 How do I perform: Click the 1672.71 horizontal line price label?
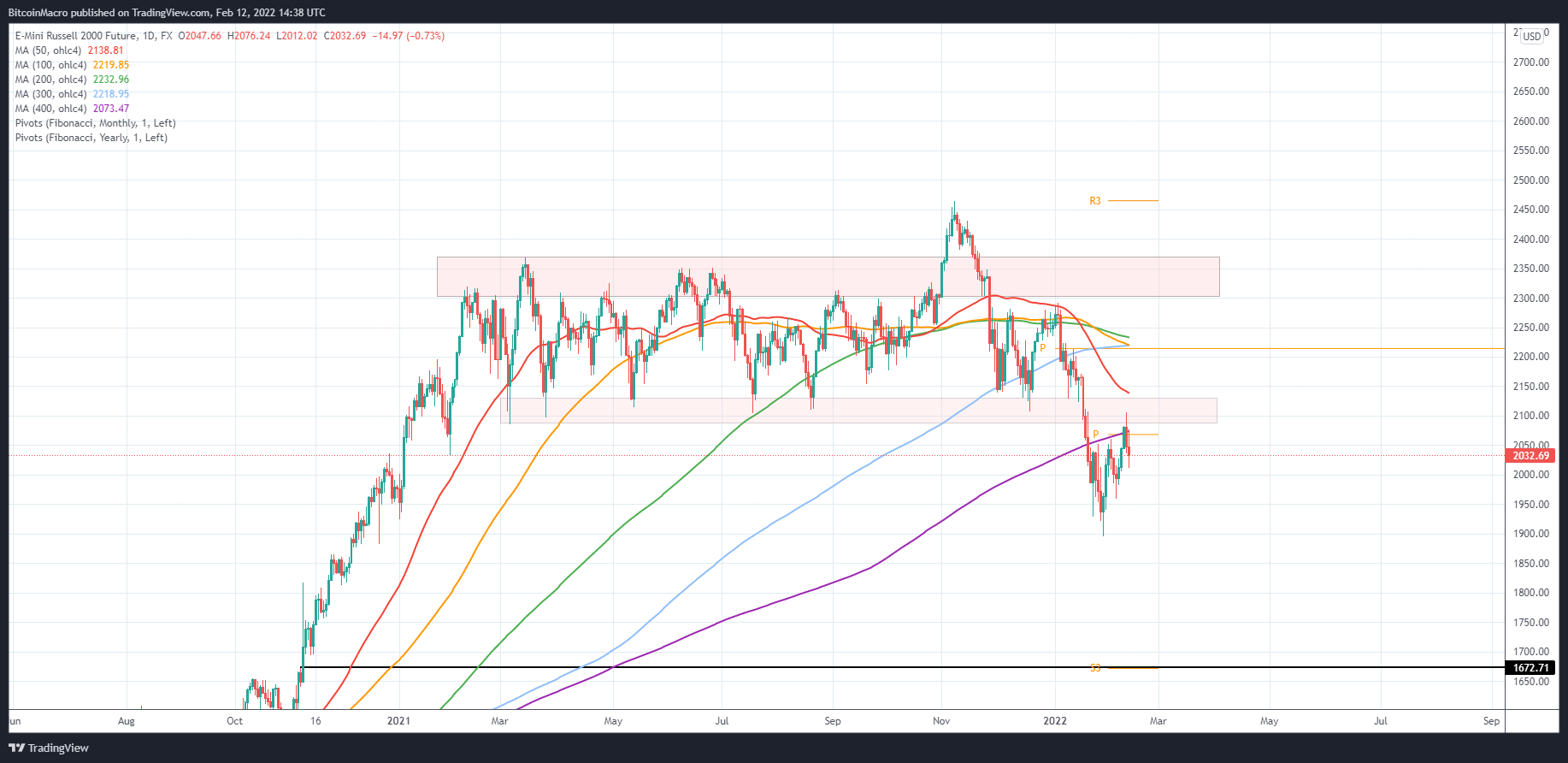1530,668
